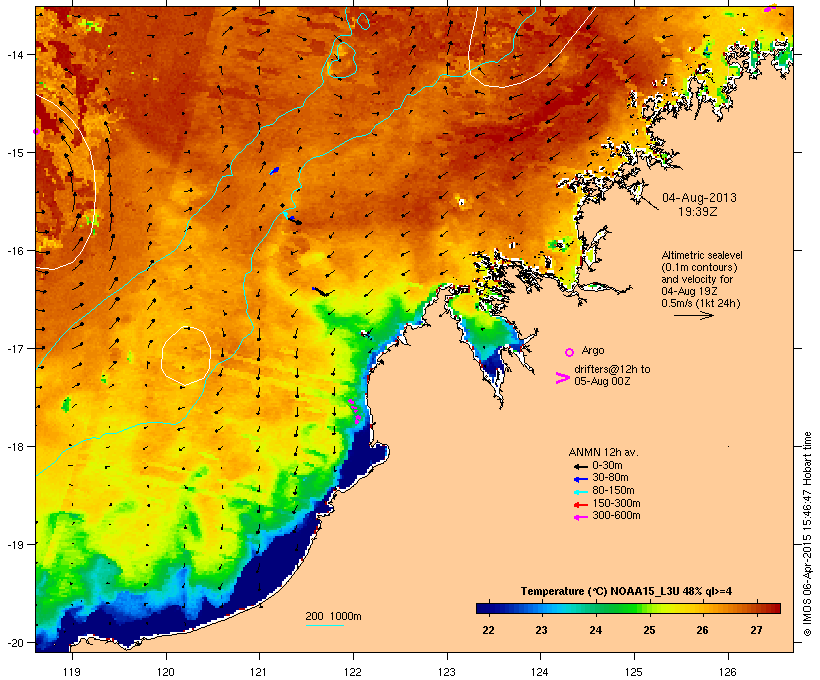Click the colorbar tick label 25

pyautogui.click(x=649, y=630)
